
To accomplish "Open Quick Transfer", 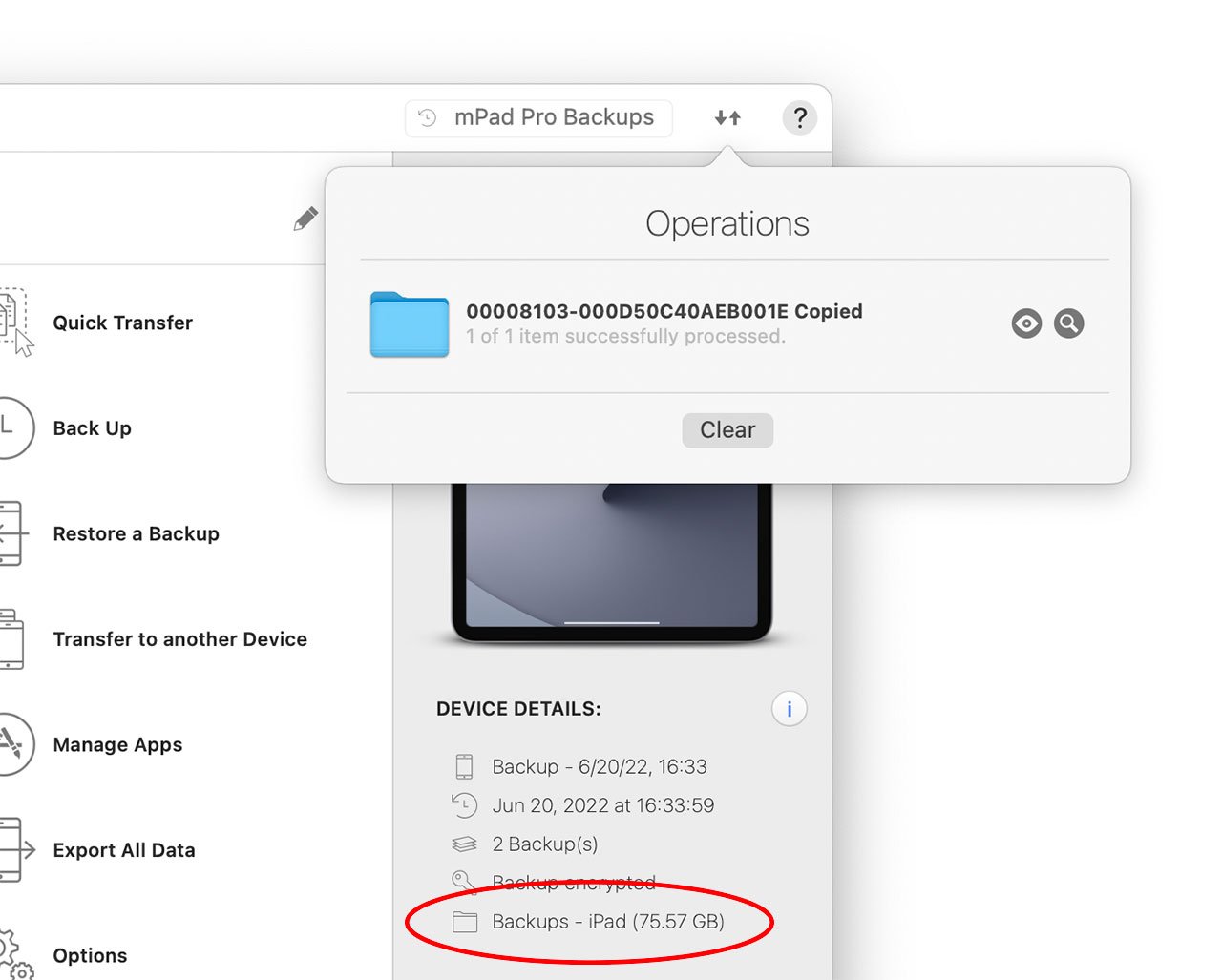I will pos(122,323).
